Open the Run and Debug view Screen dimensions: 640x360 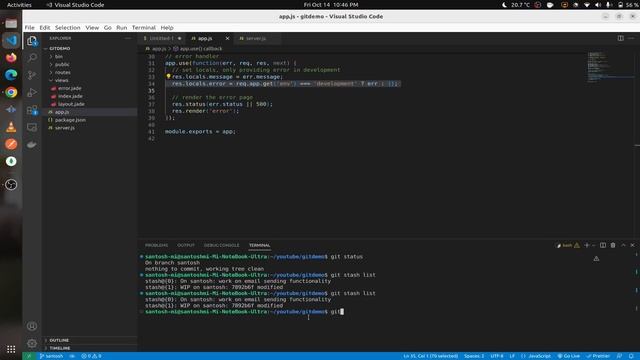[32, 92]
